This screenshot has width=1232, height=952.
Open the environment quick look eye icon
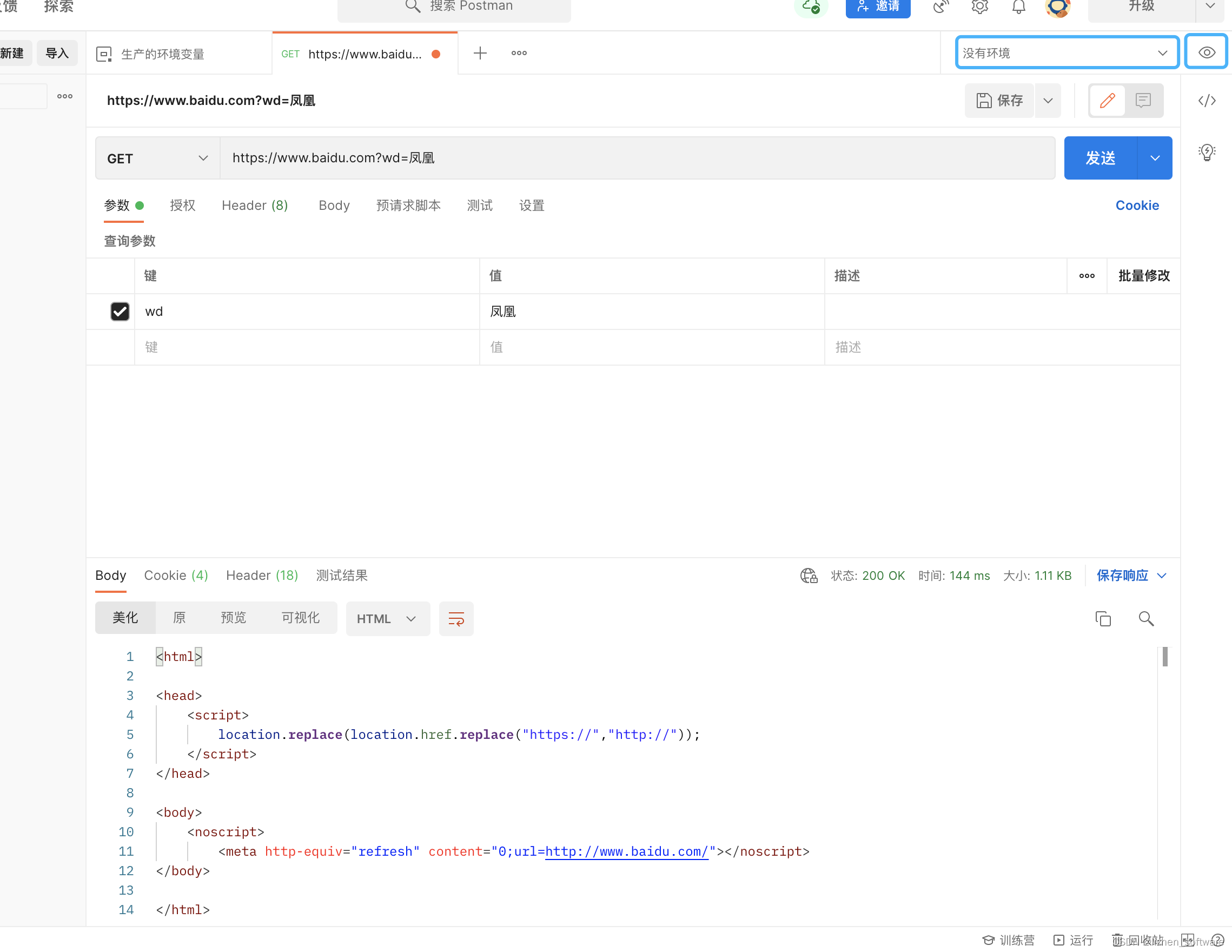click(1206, 52)
